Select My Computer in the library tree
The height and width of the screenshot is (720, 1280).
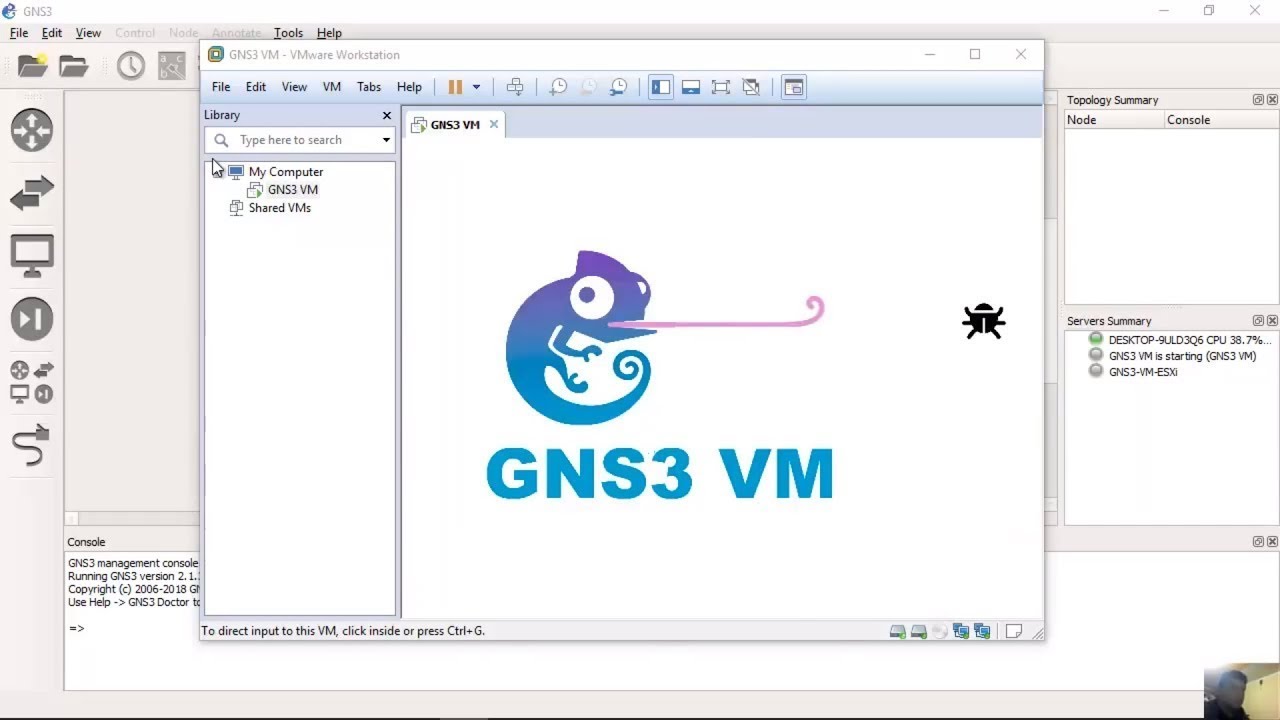tap(286, 172)
